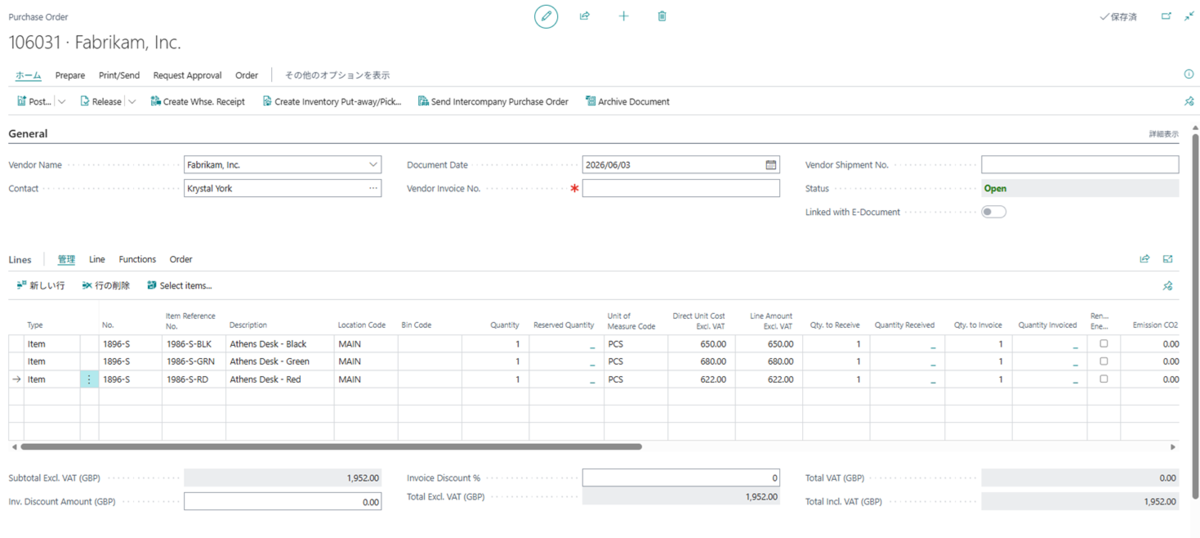Click Archive Document

627,101
